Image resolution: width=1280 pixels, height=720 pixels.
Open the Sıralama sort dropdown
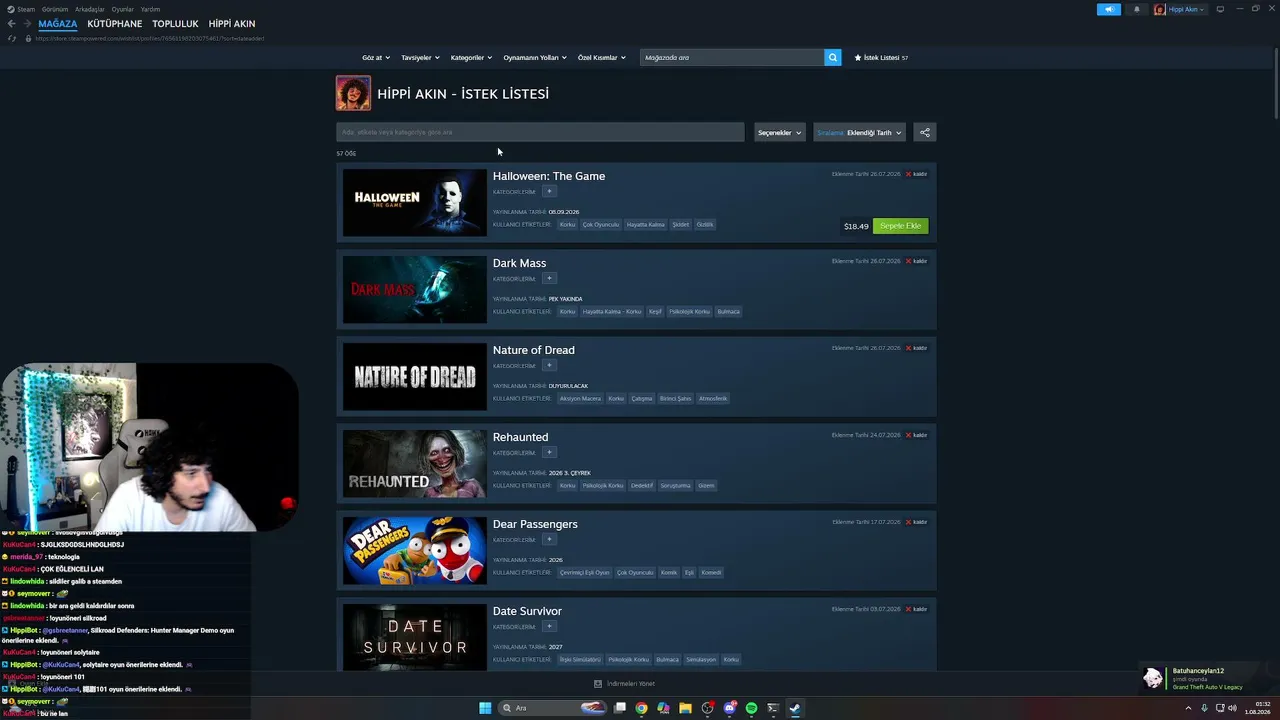(x=859, y=132)
